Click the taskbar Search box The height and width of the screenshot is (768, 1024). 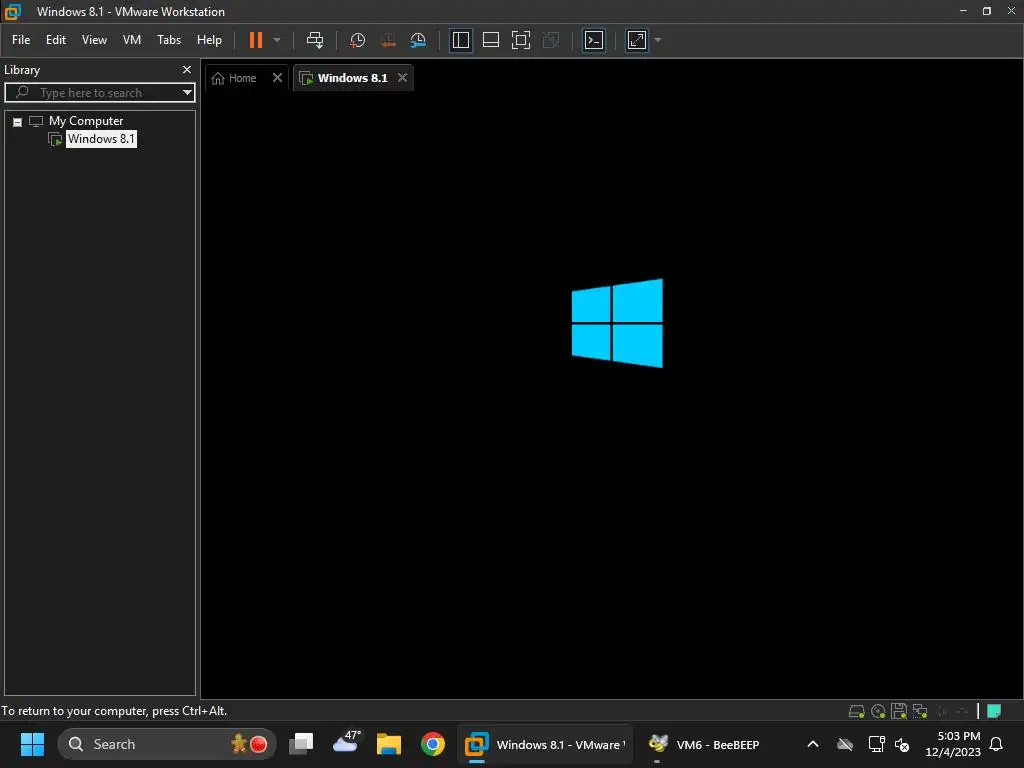[167, 744]
